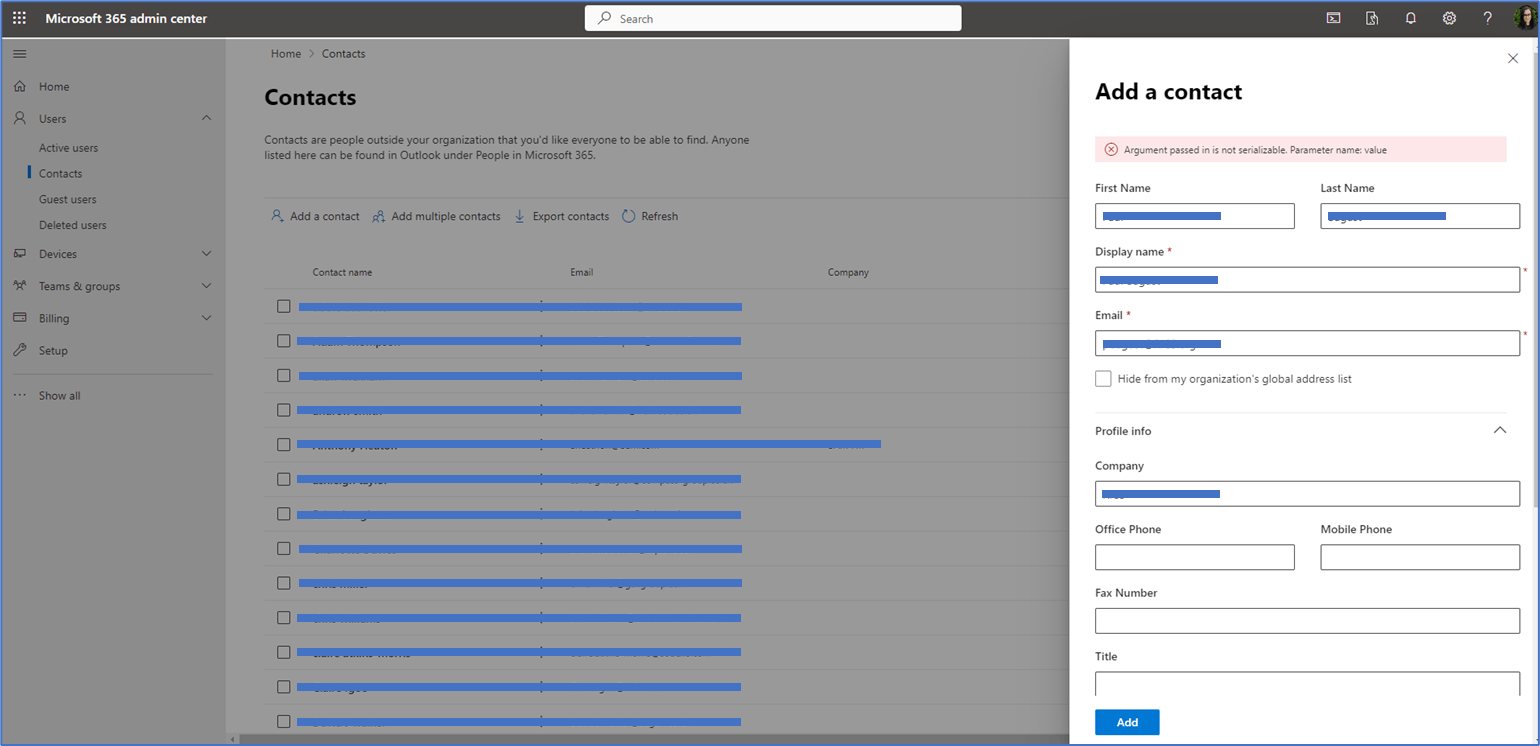Click the Microsoft 365 admin center title
The image size is (1540, 746).
tap(126, 18)
